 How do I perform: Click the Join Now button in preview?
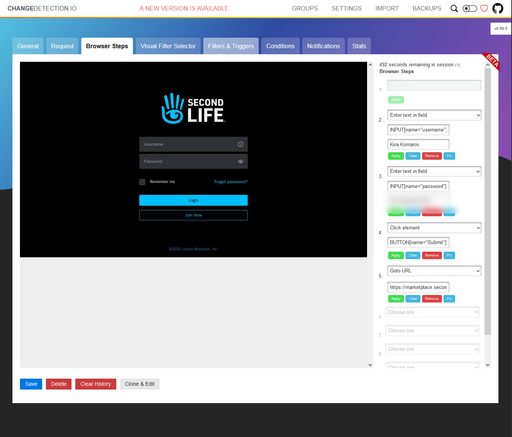point(193,215)
